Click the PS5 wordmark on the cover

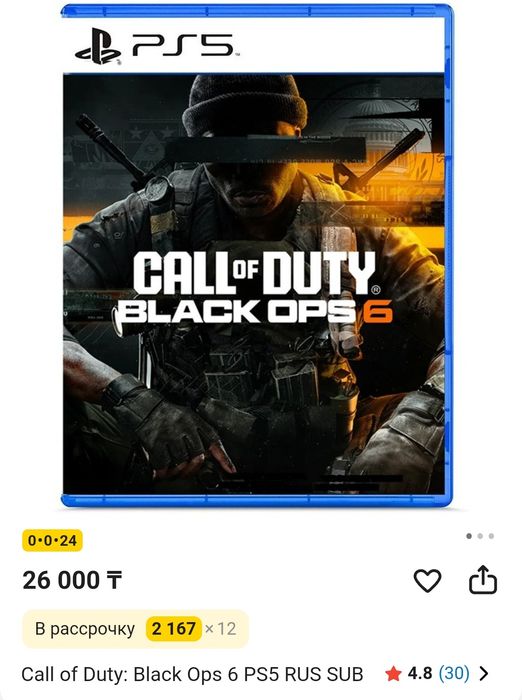click(x=183, y=45)
